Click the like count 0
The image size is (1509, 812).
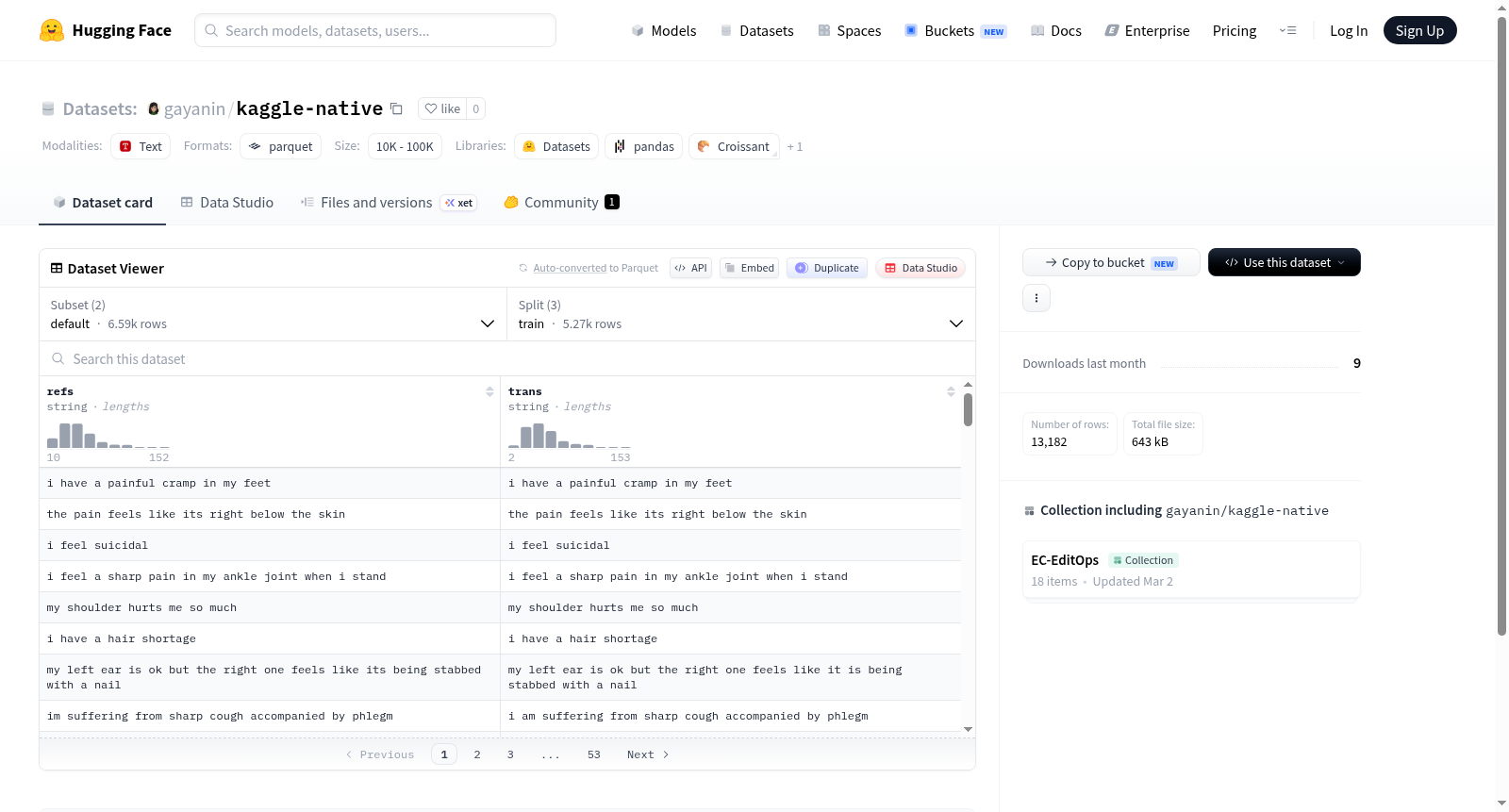[x=476, y=108]
